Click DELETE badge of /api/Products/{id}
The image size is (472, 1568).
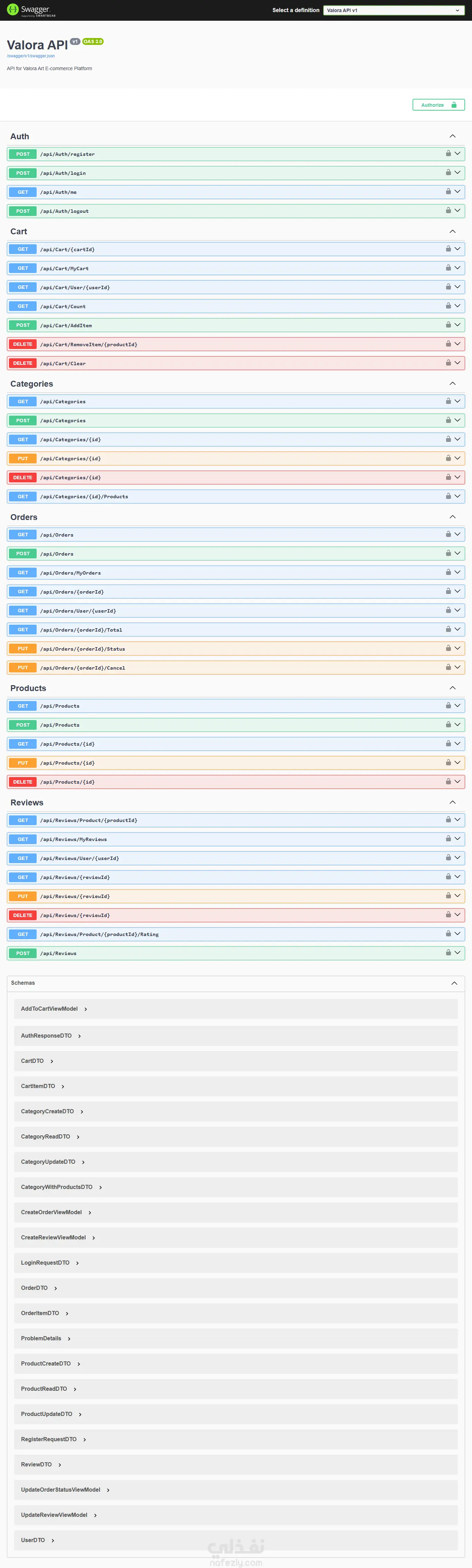click(x=22, y=782)
